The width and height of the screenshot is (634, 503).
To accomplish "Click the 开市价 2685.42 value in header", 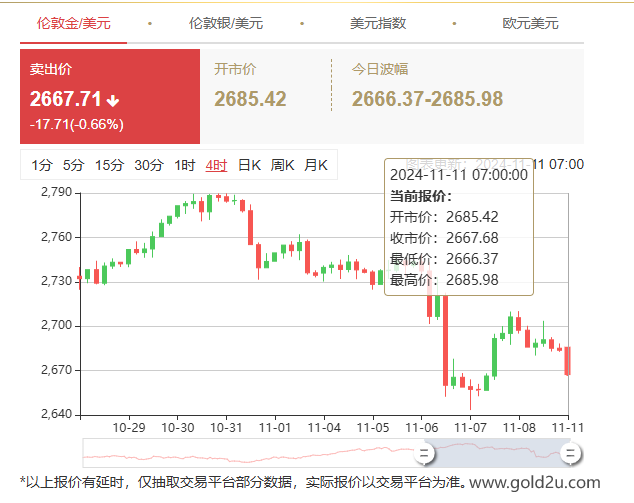I will click(x=250, y=99).
